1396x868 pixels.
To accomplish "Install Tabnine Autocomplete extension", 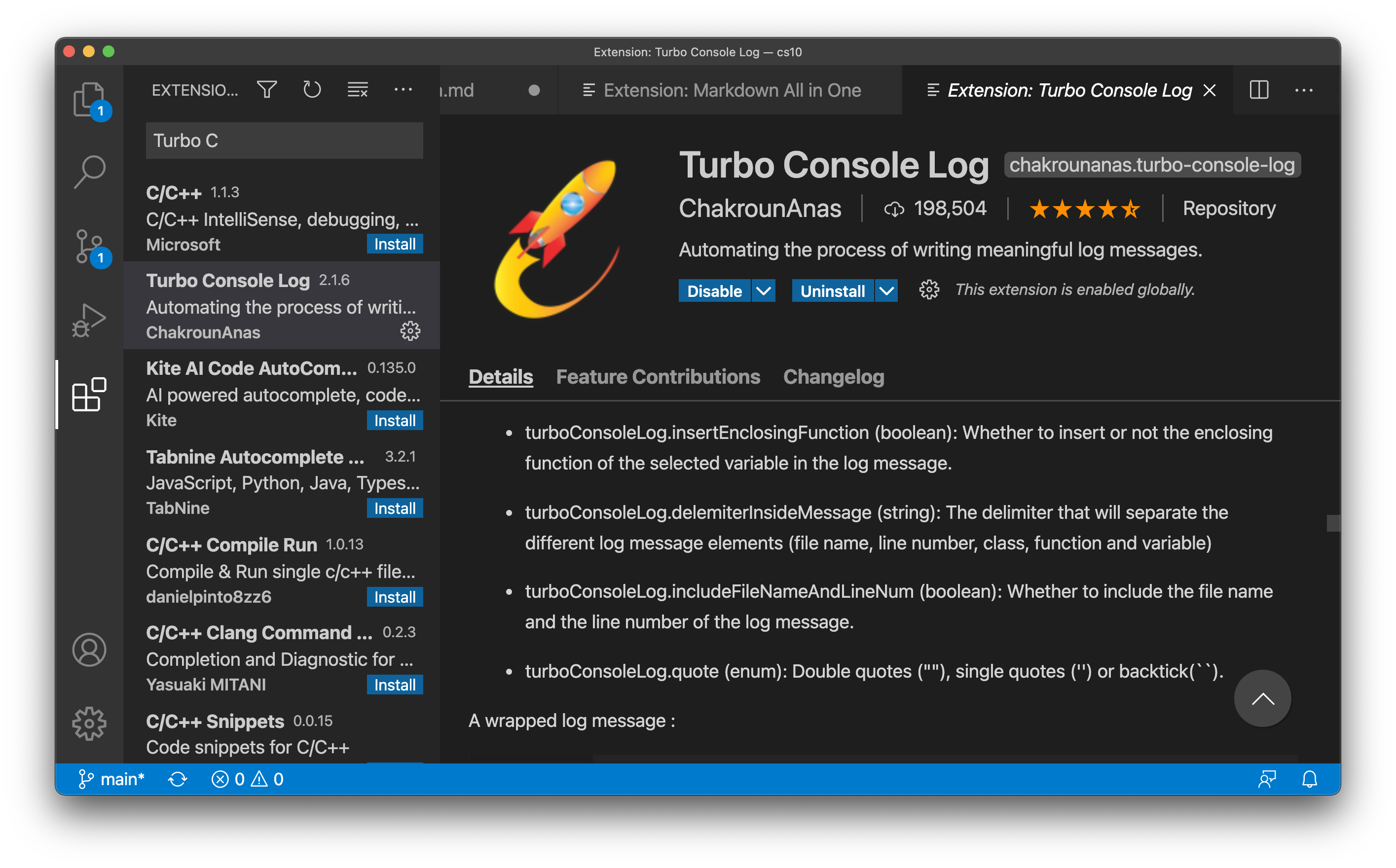I will [x=395, y=508].
